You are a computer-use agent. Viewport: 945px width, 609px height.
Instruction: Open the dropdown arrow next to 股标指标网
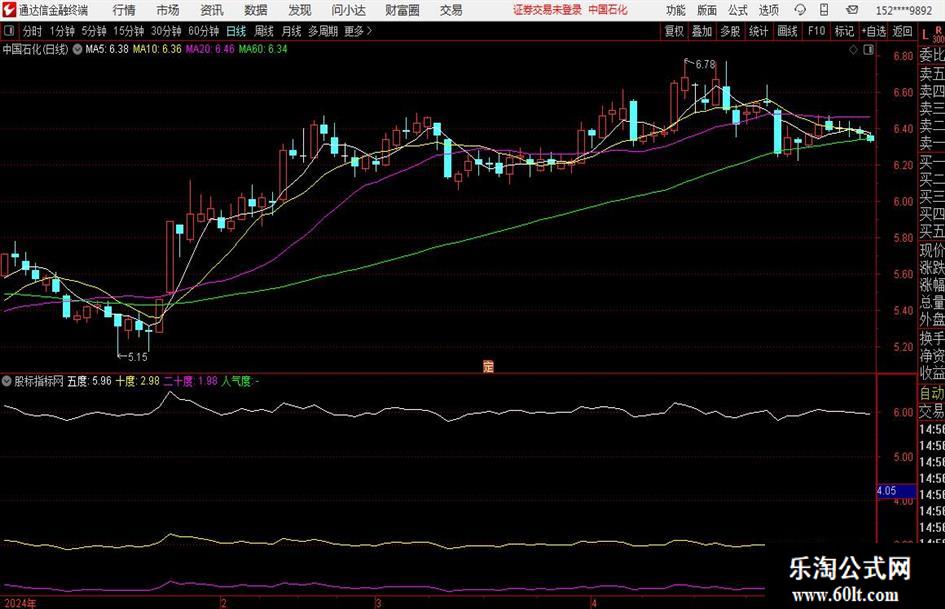7,381
